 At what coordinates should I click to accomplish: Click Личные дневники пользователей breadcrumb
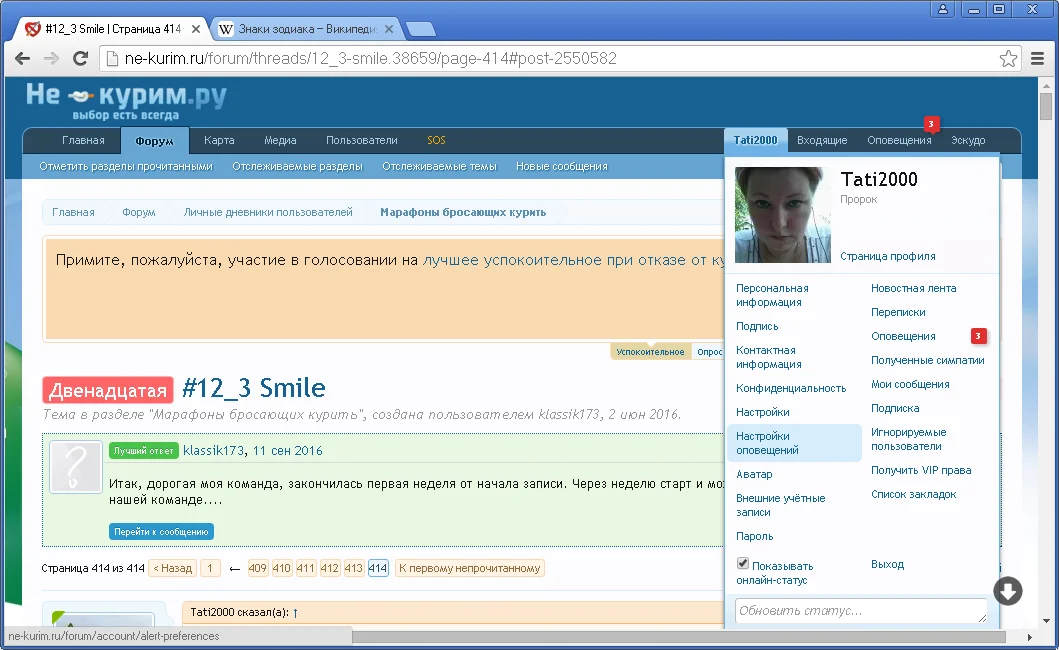click(268, 212)
